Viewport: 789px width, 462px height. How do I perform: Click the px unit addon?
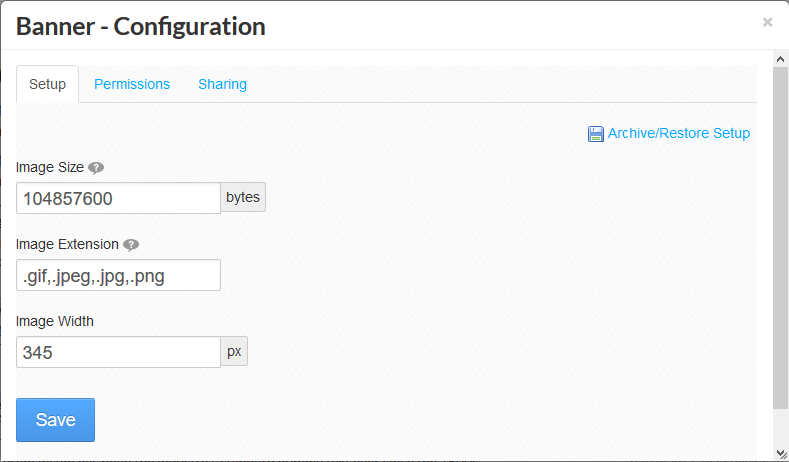coord(234,352)
